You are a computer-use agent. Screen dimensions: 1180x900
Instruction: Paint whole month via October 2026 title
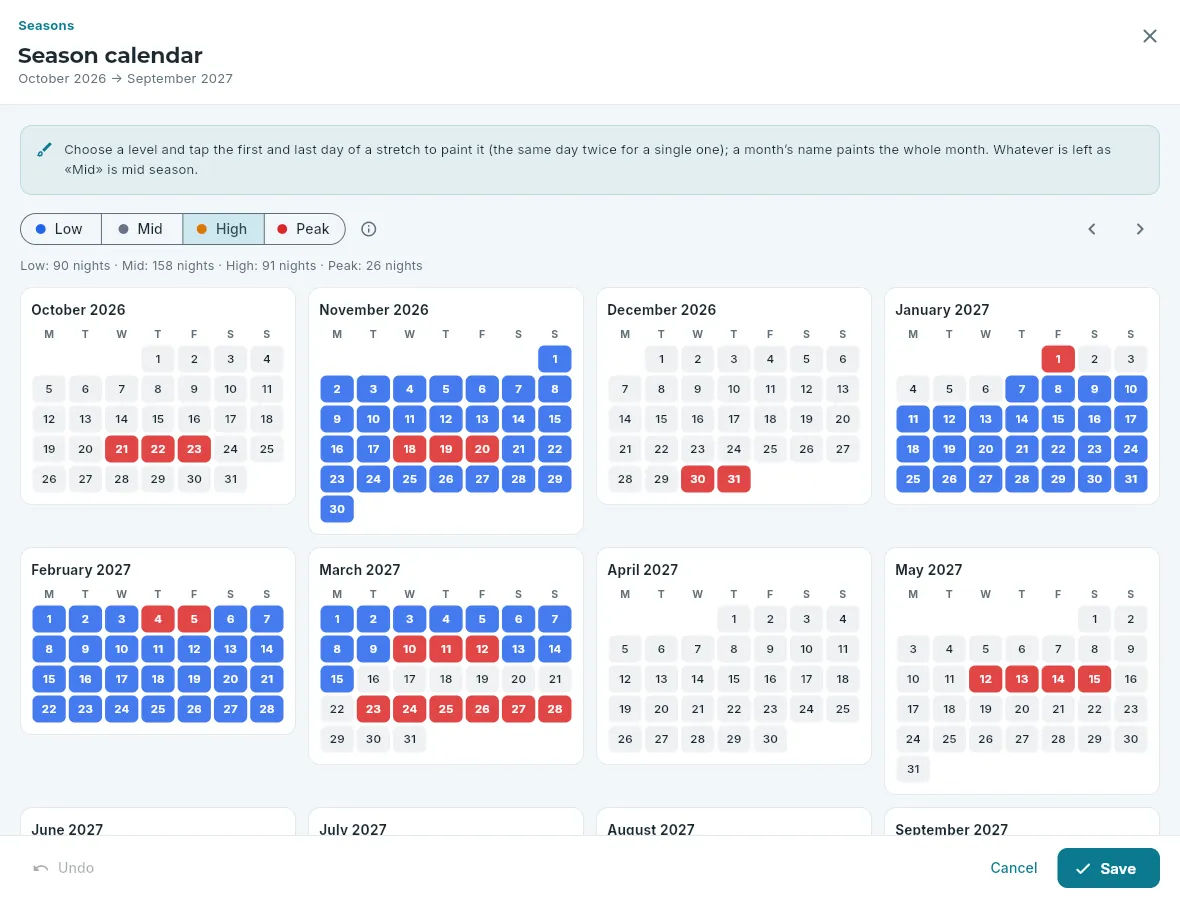click(x=78, y=309)
